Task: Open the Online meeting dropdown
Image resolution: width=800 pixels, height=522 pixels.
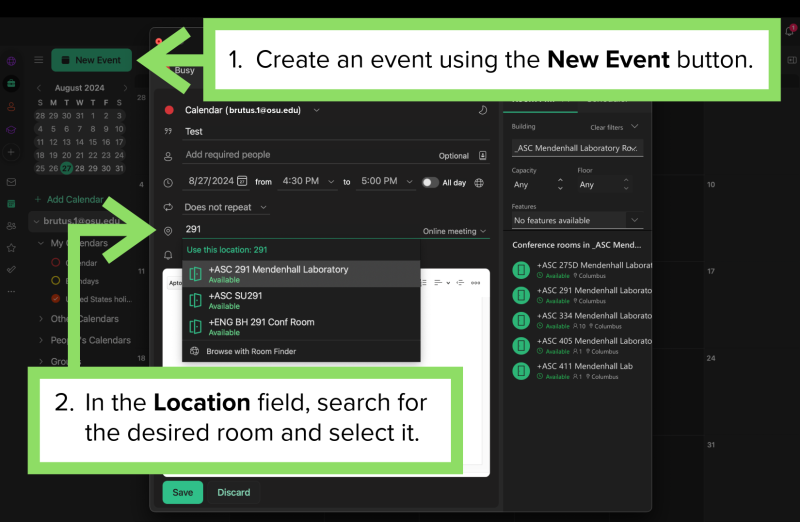Action: pyautogui.click(x=454, y=231)
